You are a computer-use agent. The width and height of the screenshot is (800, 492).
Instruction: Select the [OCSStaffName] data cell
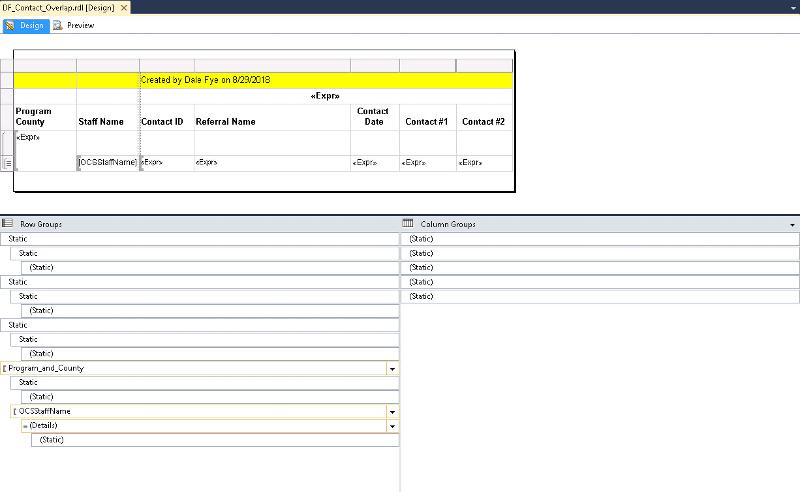click(108, 163)
